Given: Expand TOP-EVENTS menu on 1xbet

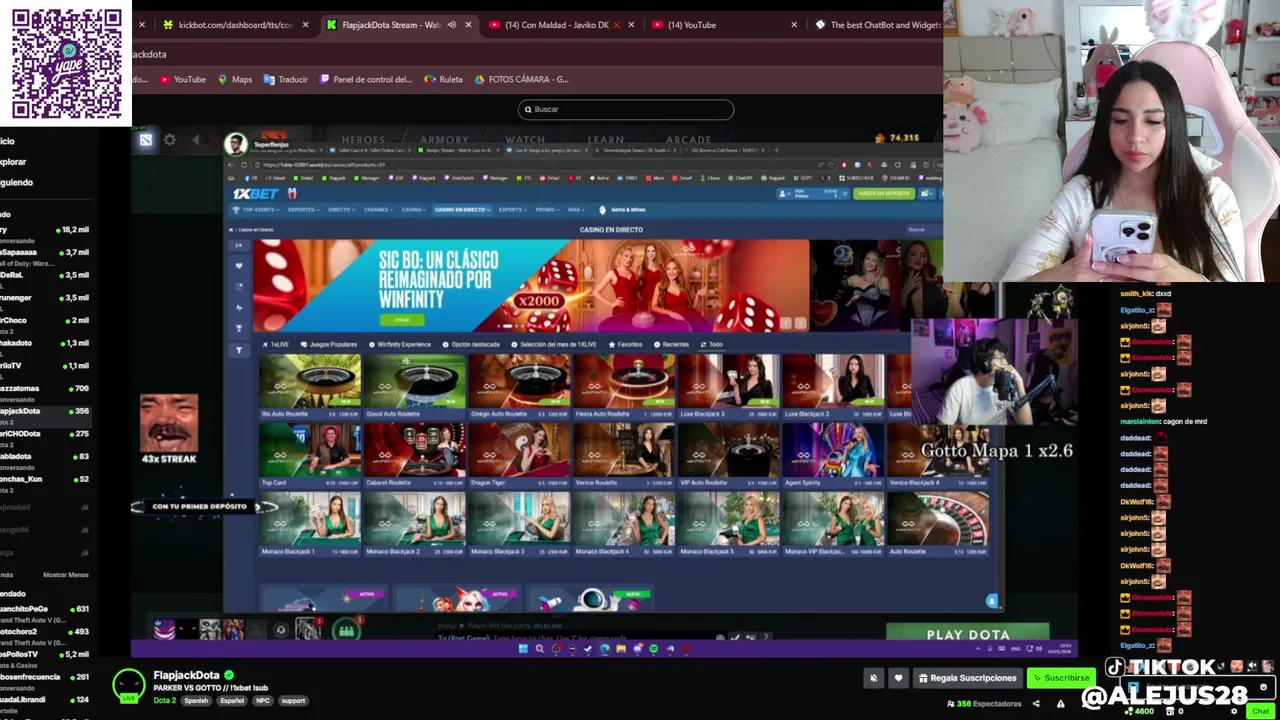Looking at the screenshot, I should (256, 210).
